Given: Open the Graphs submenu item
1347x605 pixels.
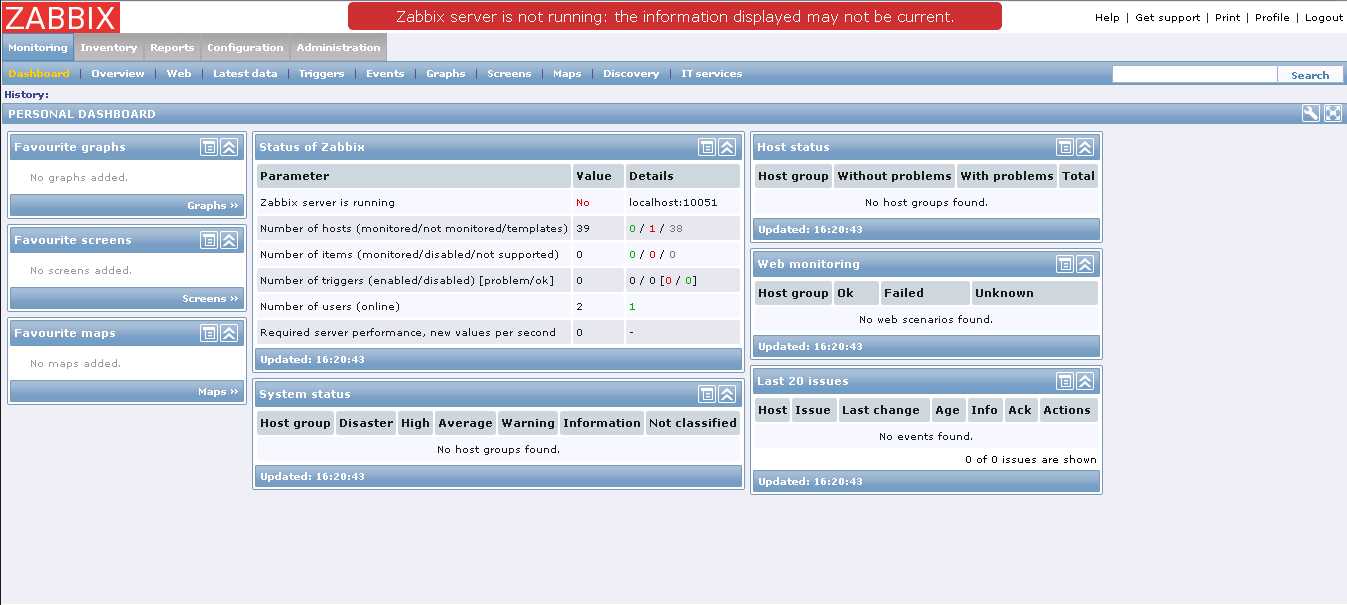Looking at the screenshot, I should pyautogui.click(x=446, y=74).
